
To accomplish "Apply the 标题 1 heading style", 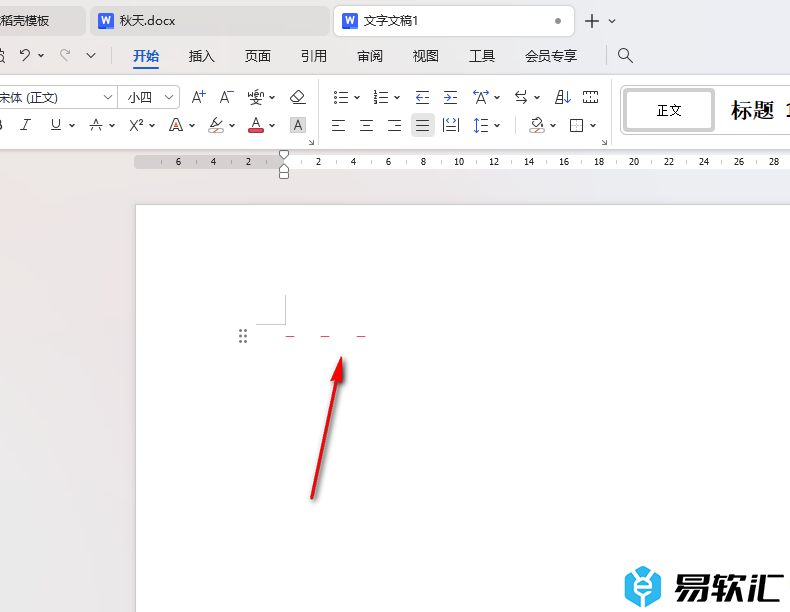I will tap(759, 110).
